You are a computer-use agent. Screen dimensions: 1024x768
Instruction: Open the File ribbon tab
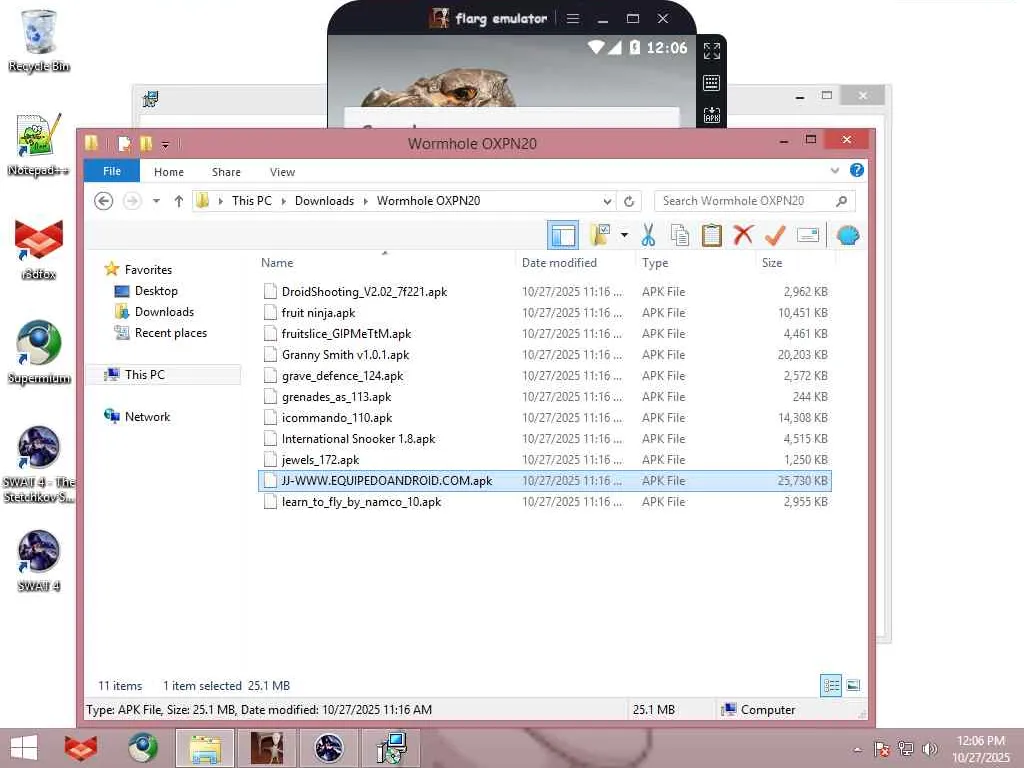(112, 171)
